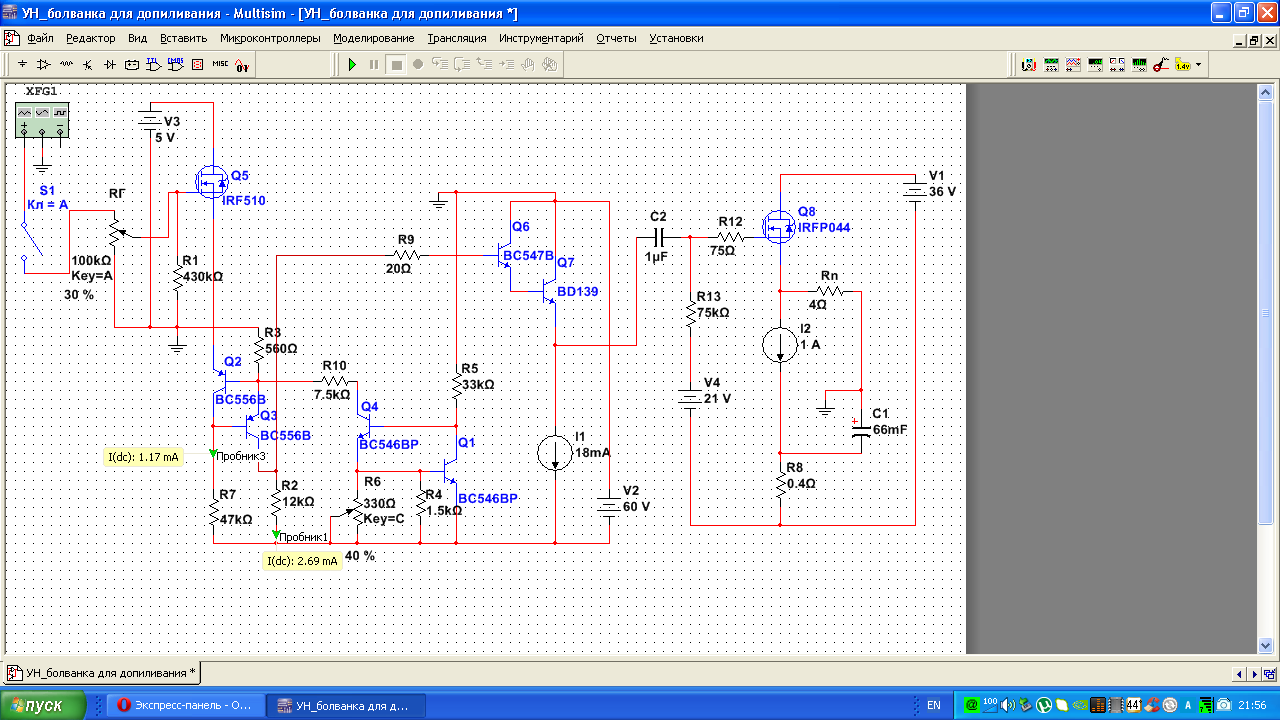Screen dimensions: 1280x720
Task: Open the Инструментарий menu
Action: pos(541,38)
